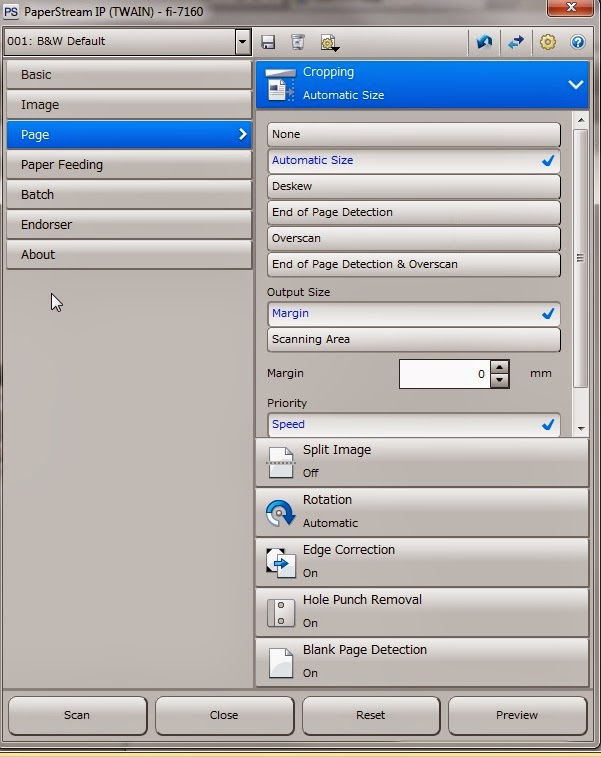Click the Edge Correction icon
This screenshot has height=757, width=601.
[280, 562]
